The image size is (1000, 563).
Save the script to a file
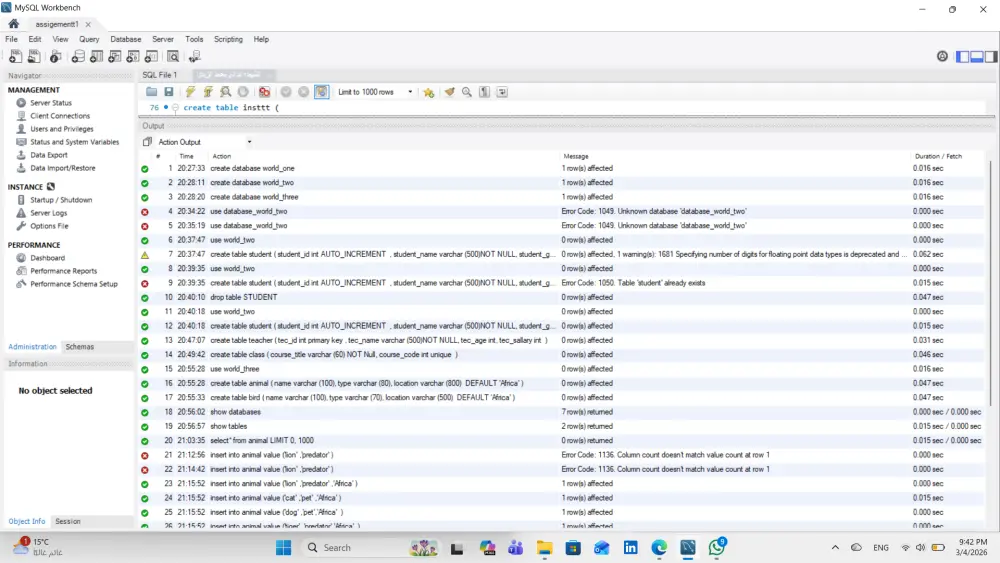tap(168, 92)
